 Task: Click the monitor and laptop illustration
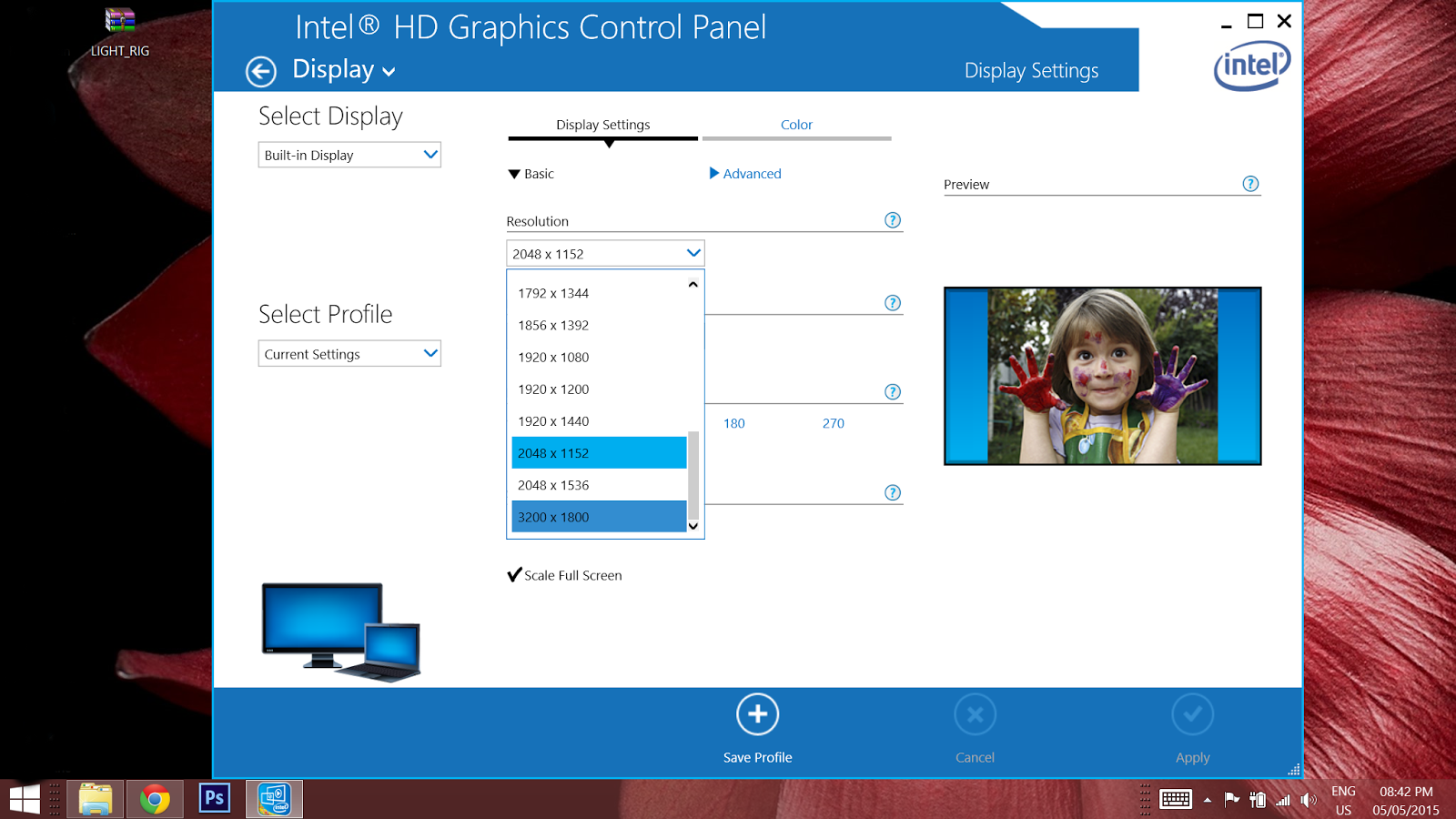(341, 632)
